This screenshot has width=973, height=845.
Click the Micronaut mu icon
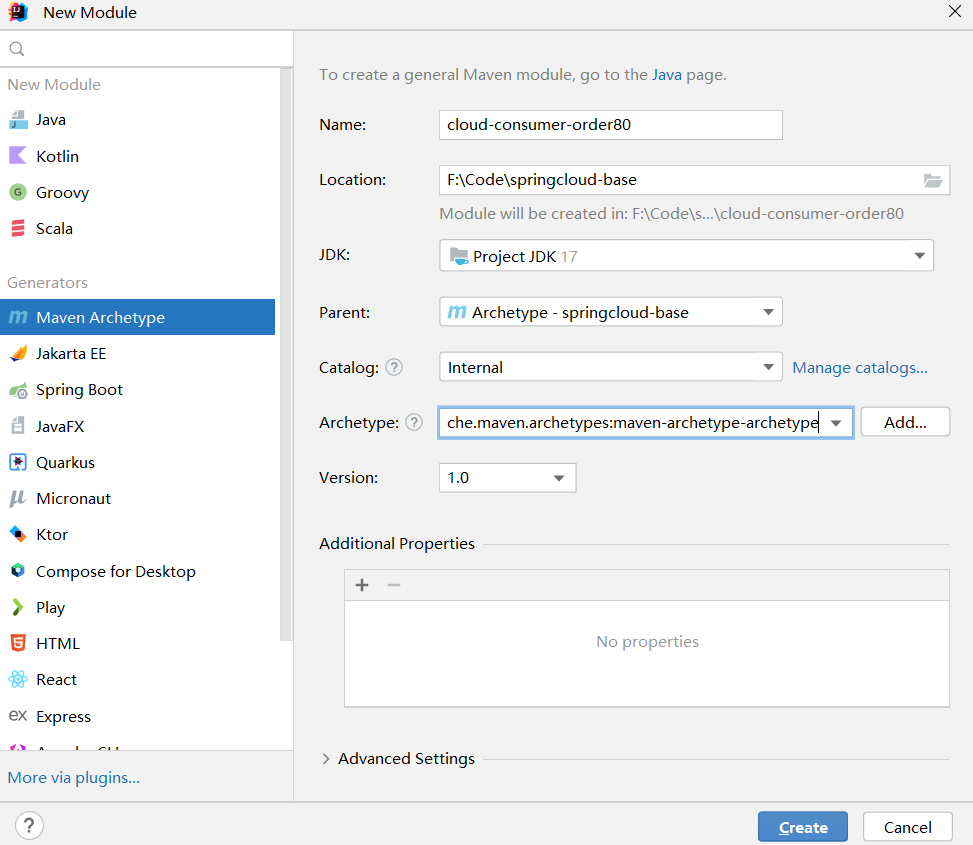click(18, 498)
